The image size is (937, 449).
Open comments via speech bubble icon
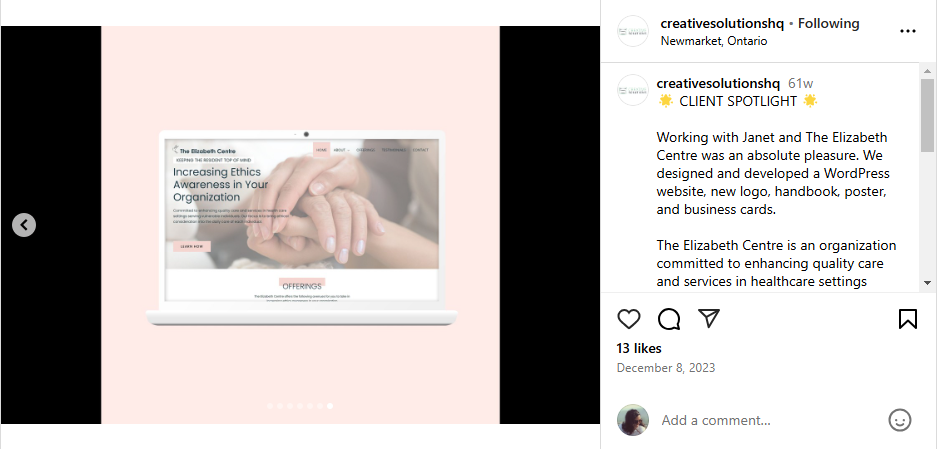coord(669,319)
